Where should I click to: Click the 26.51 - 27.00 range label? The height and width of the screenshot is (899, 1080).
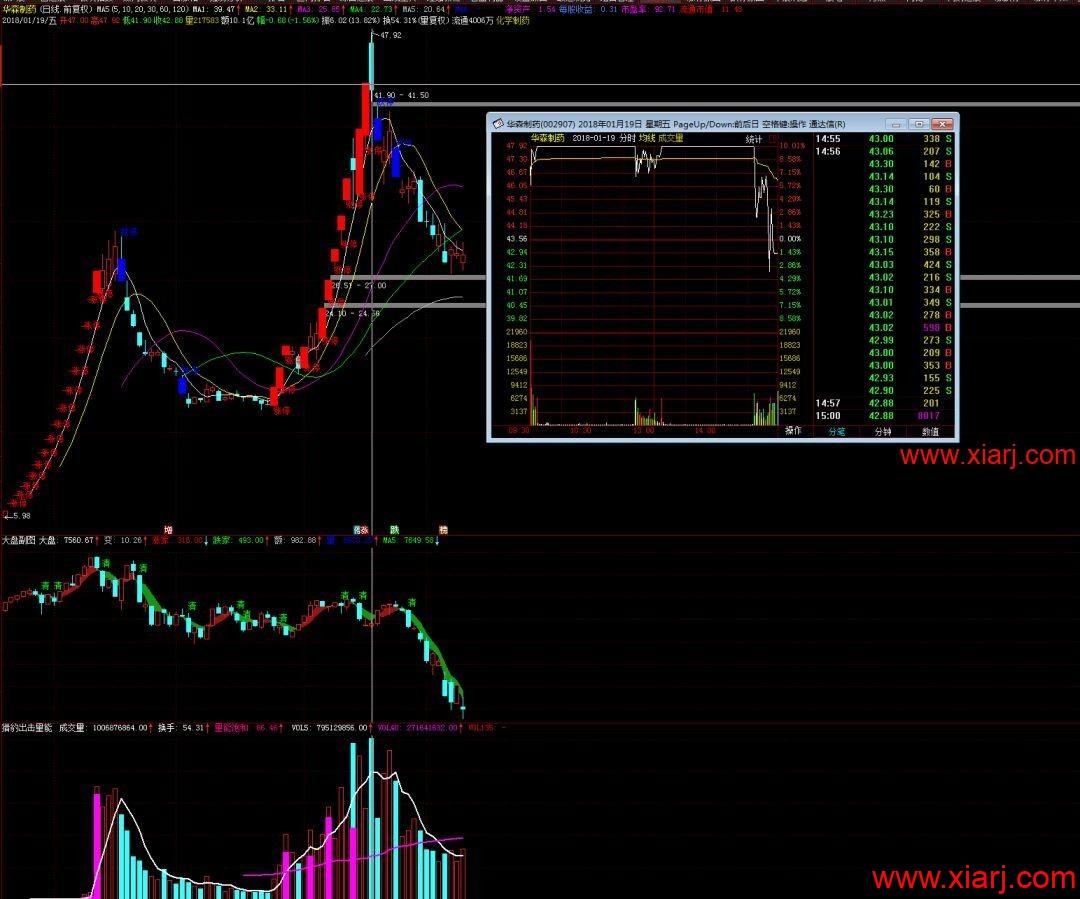click(x=358, y=285)
